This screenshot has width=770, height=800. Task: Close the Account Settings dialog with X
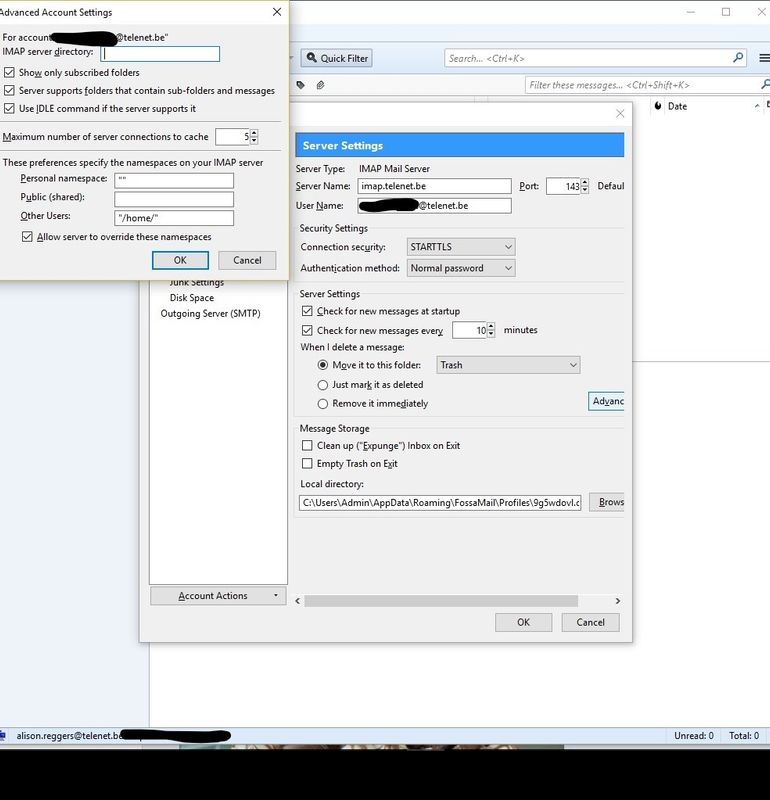(622, 114)
